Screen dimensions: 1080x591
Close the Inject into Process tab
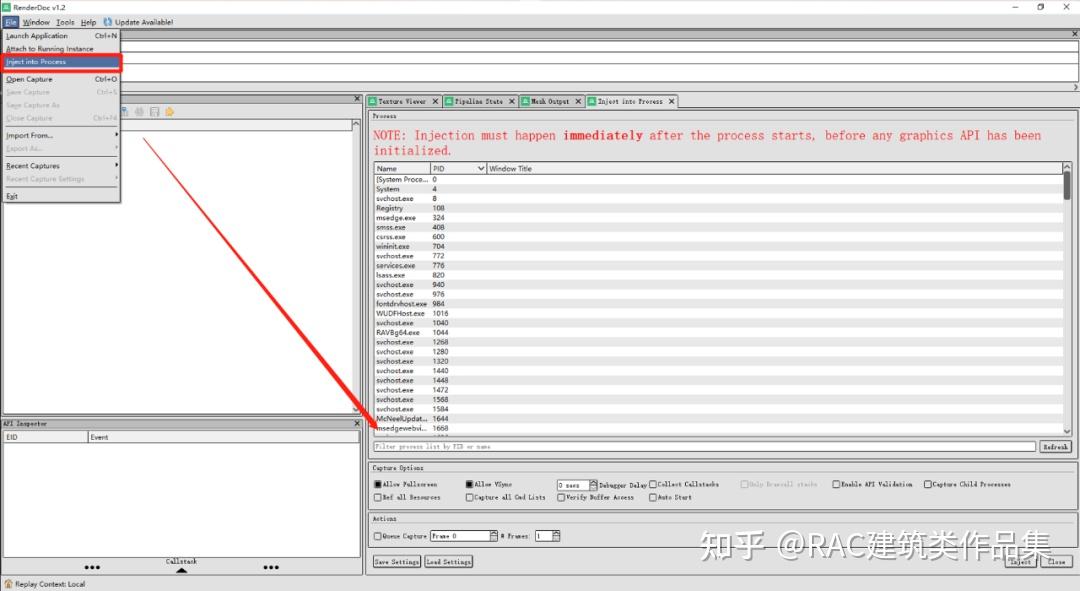pyautogui.click(x=672, y=101)
